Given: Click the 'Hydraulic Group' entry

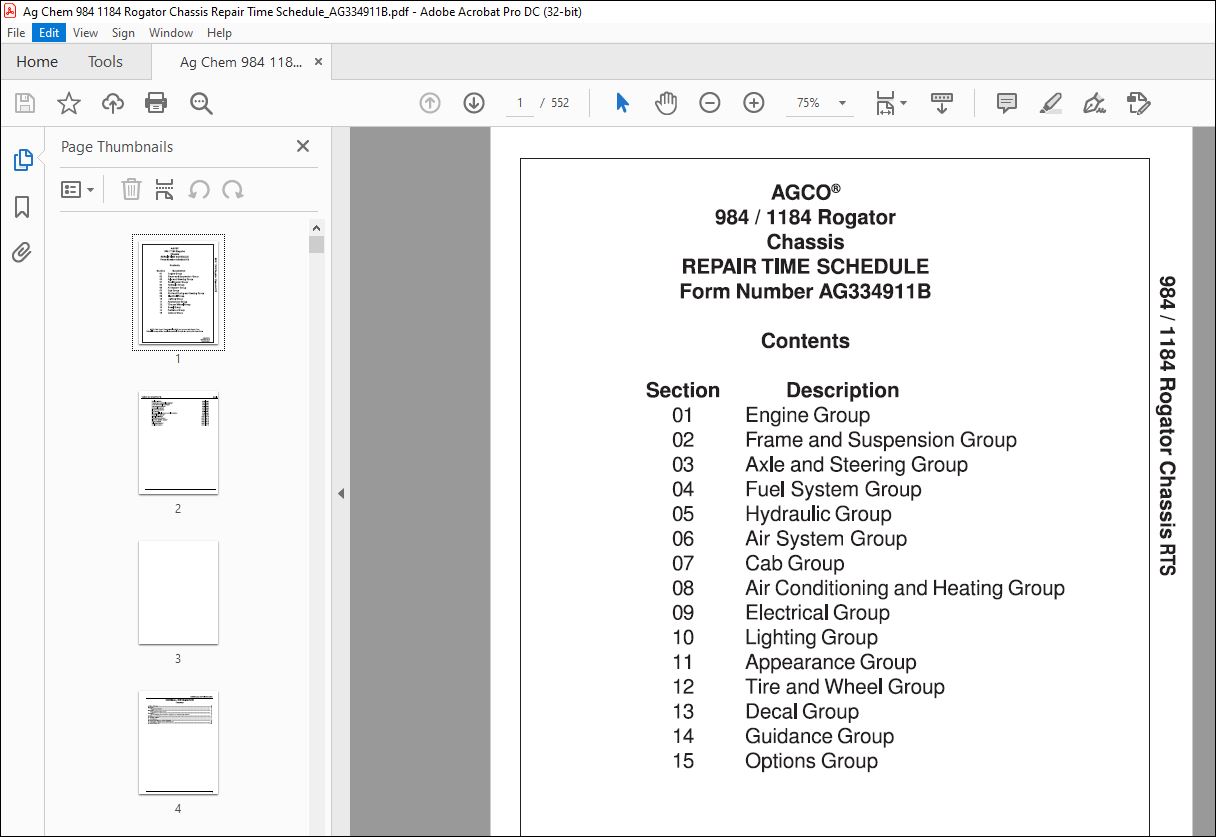Looking at the screenshot, I should coord(818,514).
